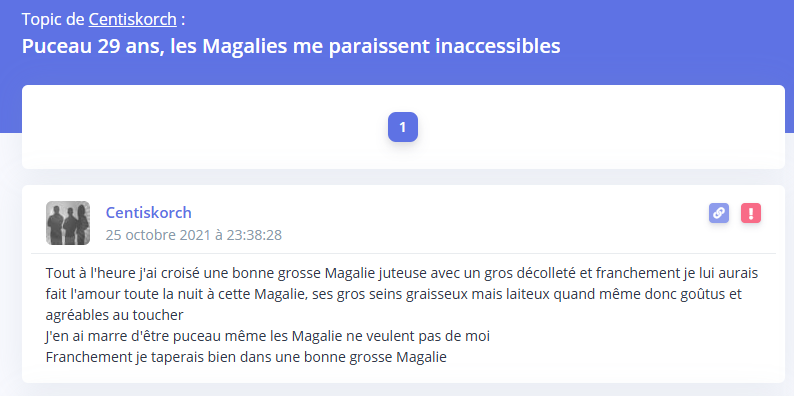The image size is (794, 396).
Task: Click the line "agréables au toucher"
Action: coord(114,315)
